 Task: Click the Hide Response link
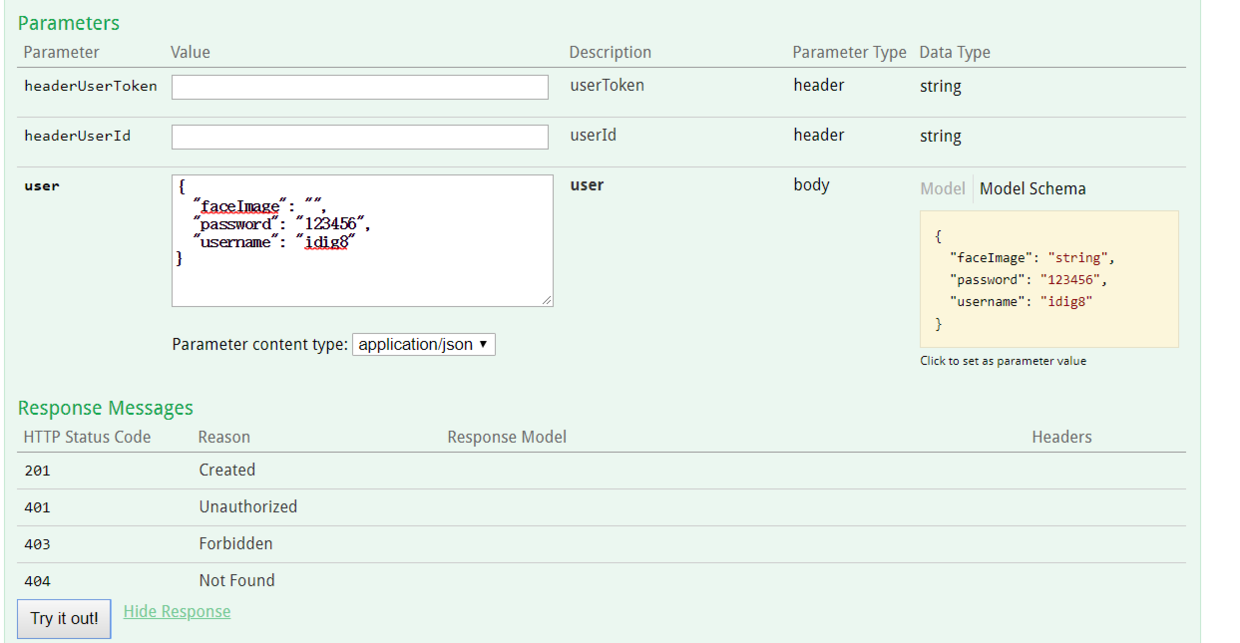tap(177, 611)
